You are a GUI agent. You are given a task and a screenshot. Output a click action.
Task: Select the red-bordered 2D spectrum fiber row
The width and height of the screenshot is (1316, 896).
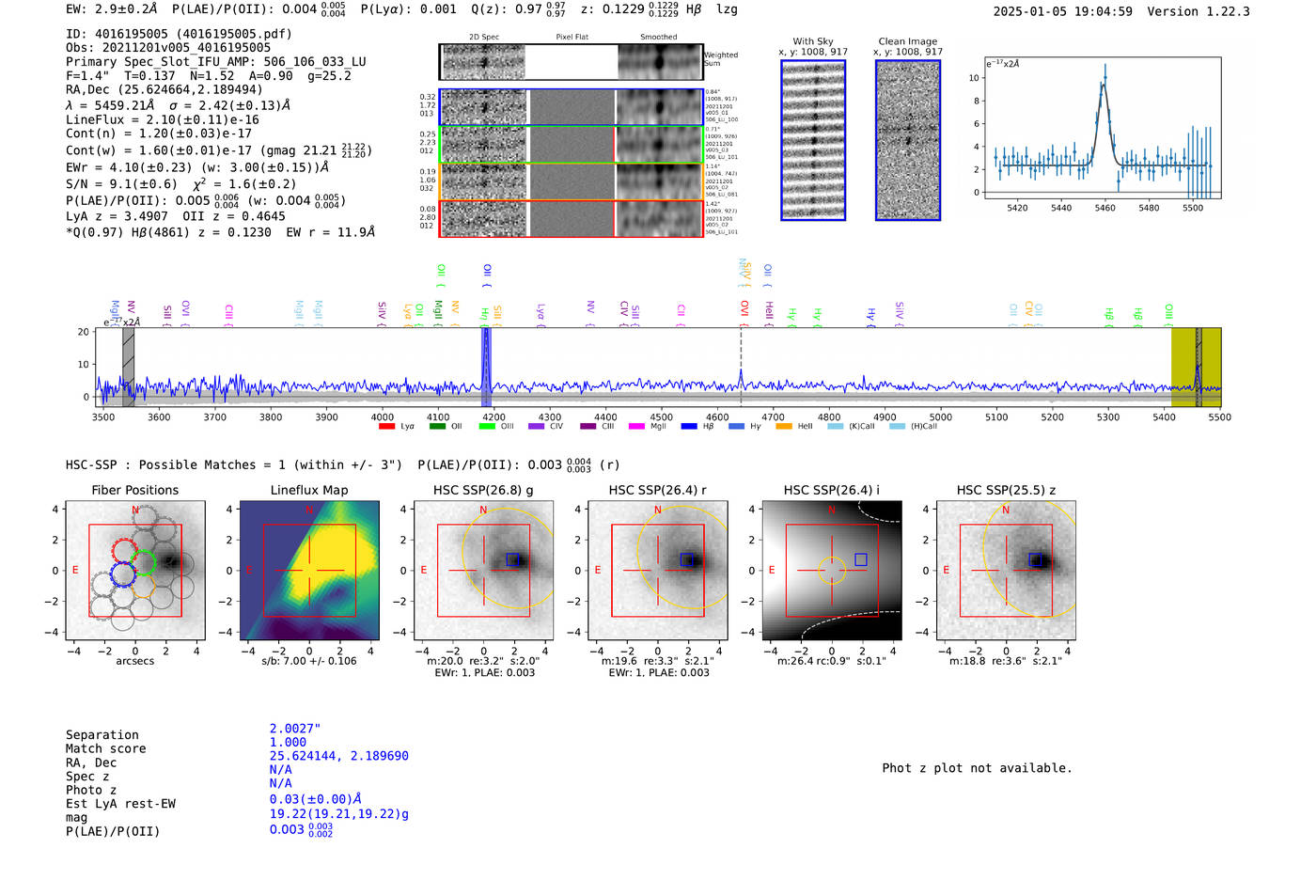click(x=571, y=218)
